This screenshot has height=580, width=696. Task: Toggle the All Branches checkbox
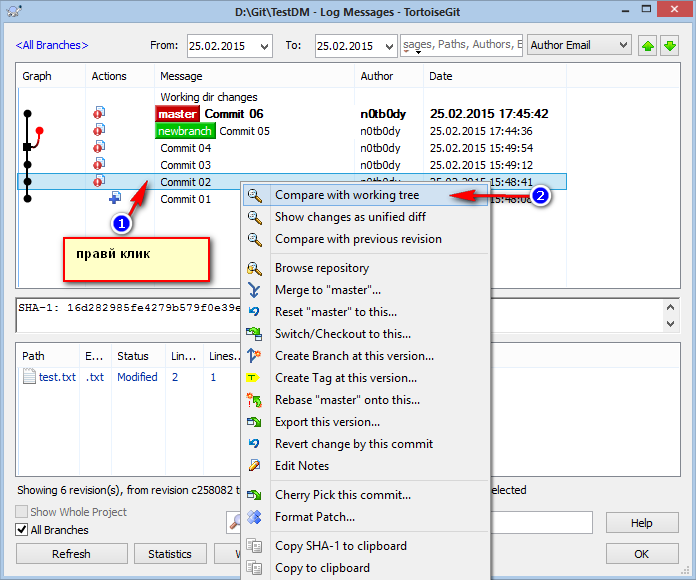(21, 529)
